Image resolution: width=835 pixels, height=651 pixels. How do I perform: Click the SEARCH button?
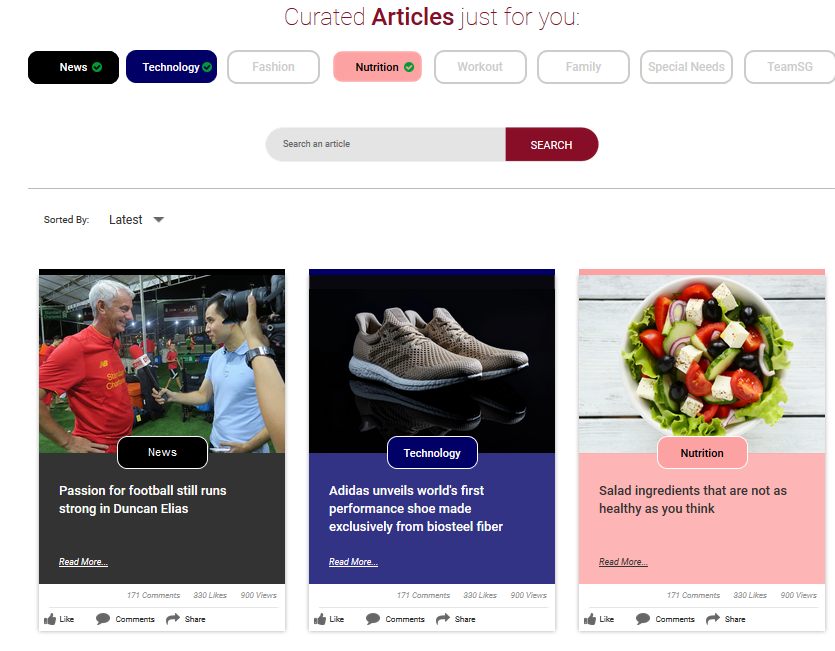click(x=552, y=144)
